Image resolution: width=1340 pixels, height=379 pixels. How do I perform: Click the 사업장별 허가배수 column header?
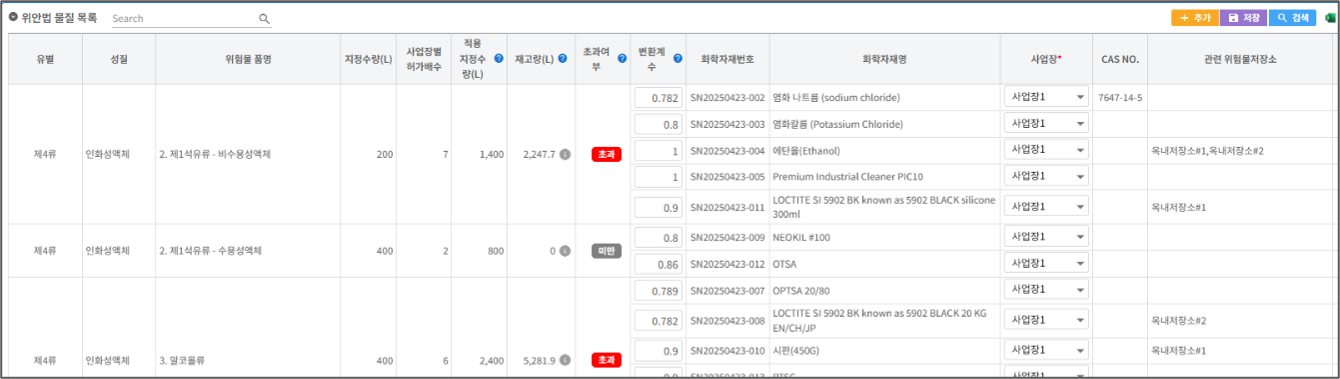pos(423,59)
